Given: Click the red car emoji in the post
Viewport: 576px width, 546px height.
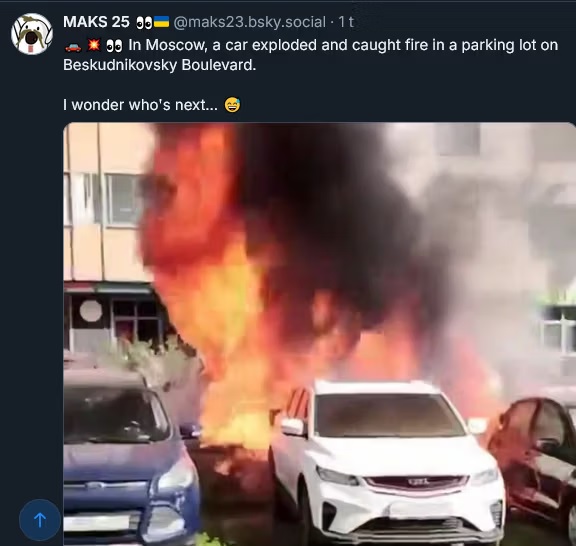Looking at the screenshot, I should click(73, 46).
